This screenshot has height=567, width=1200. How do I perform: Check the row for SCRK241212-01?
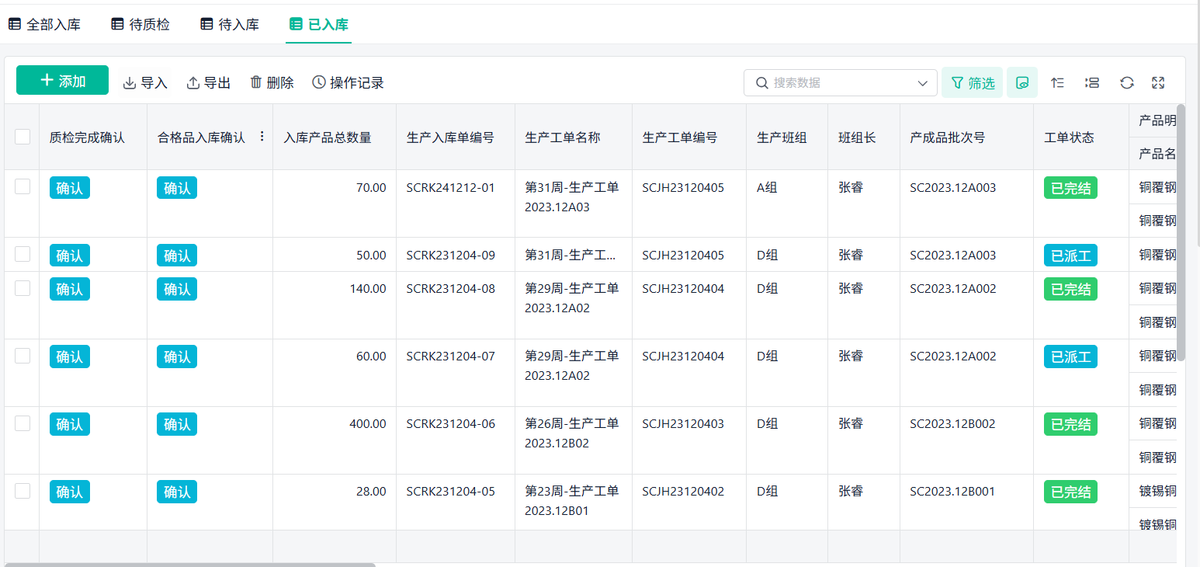pos(23,187)
